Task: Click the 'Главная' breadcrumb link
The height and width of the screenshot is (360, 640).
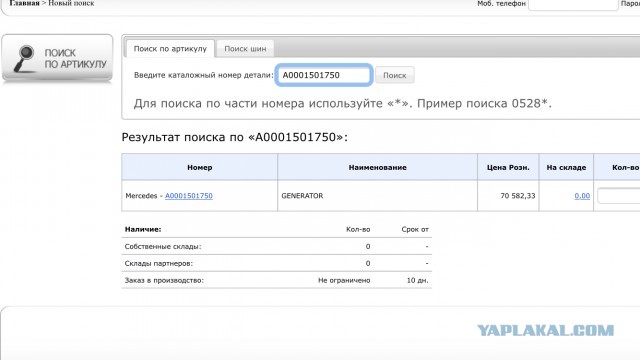Action: pos(24,3)
